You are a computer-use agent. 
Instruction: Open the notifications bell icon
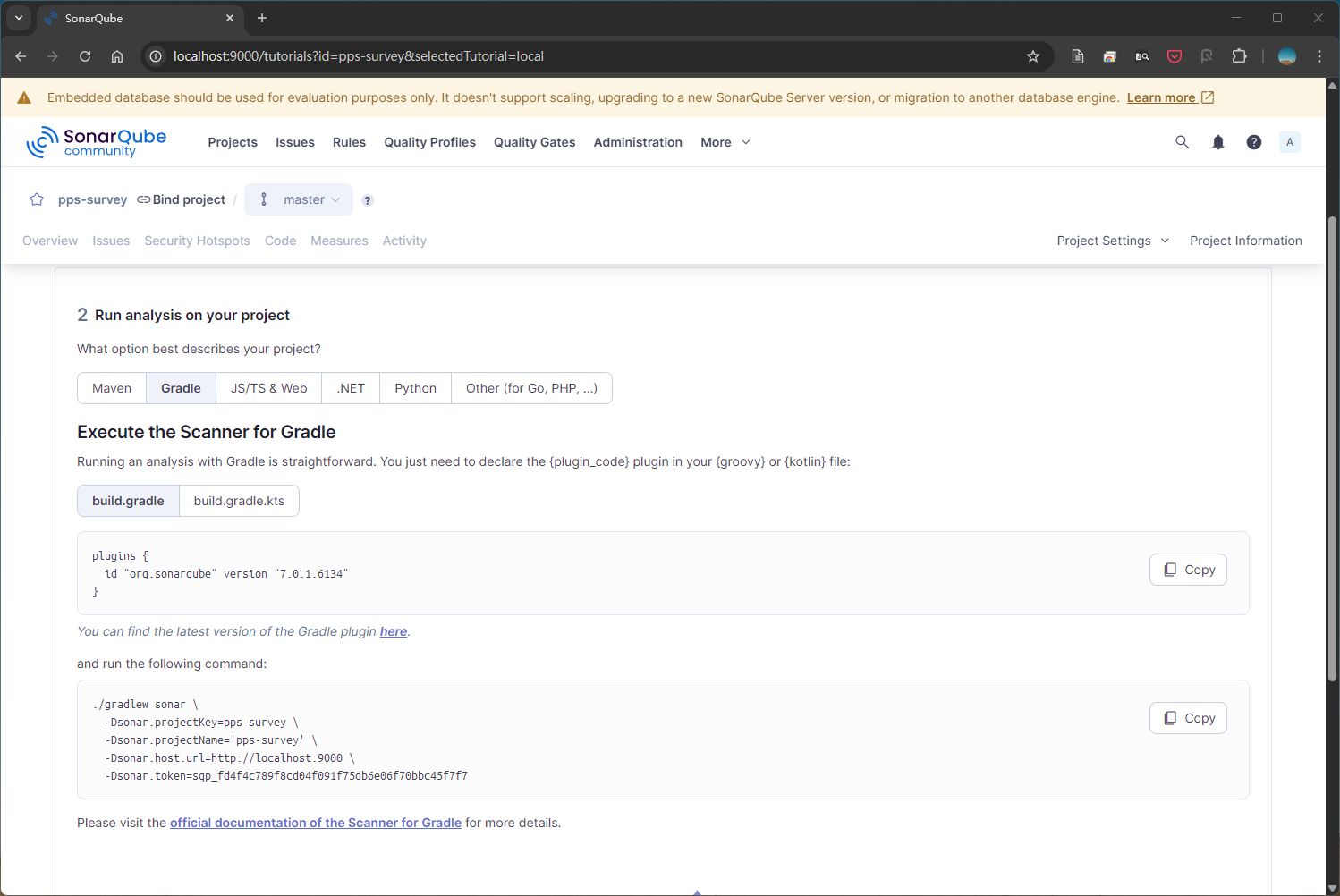[x=1217, y=142]
